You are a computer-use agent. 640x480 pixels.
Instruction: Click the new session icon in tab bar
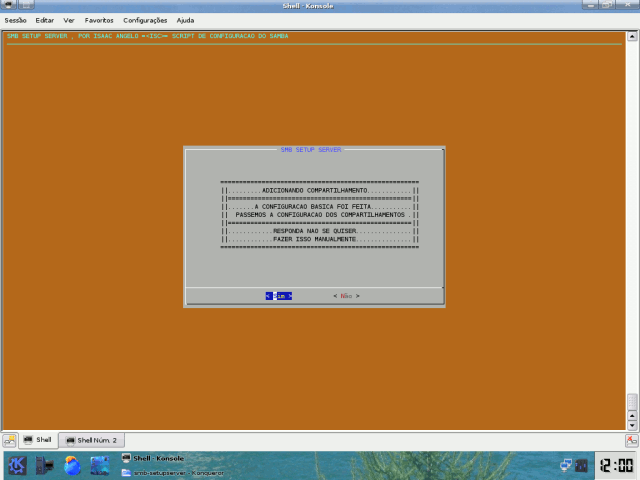pos(9,439)
